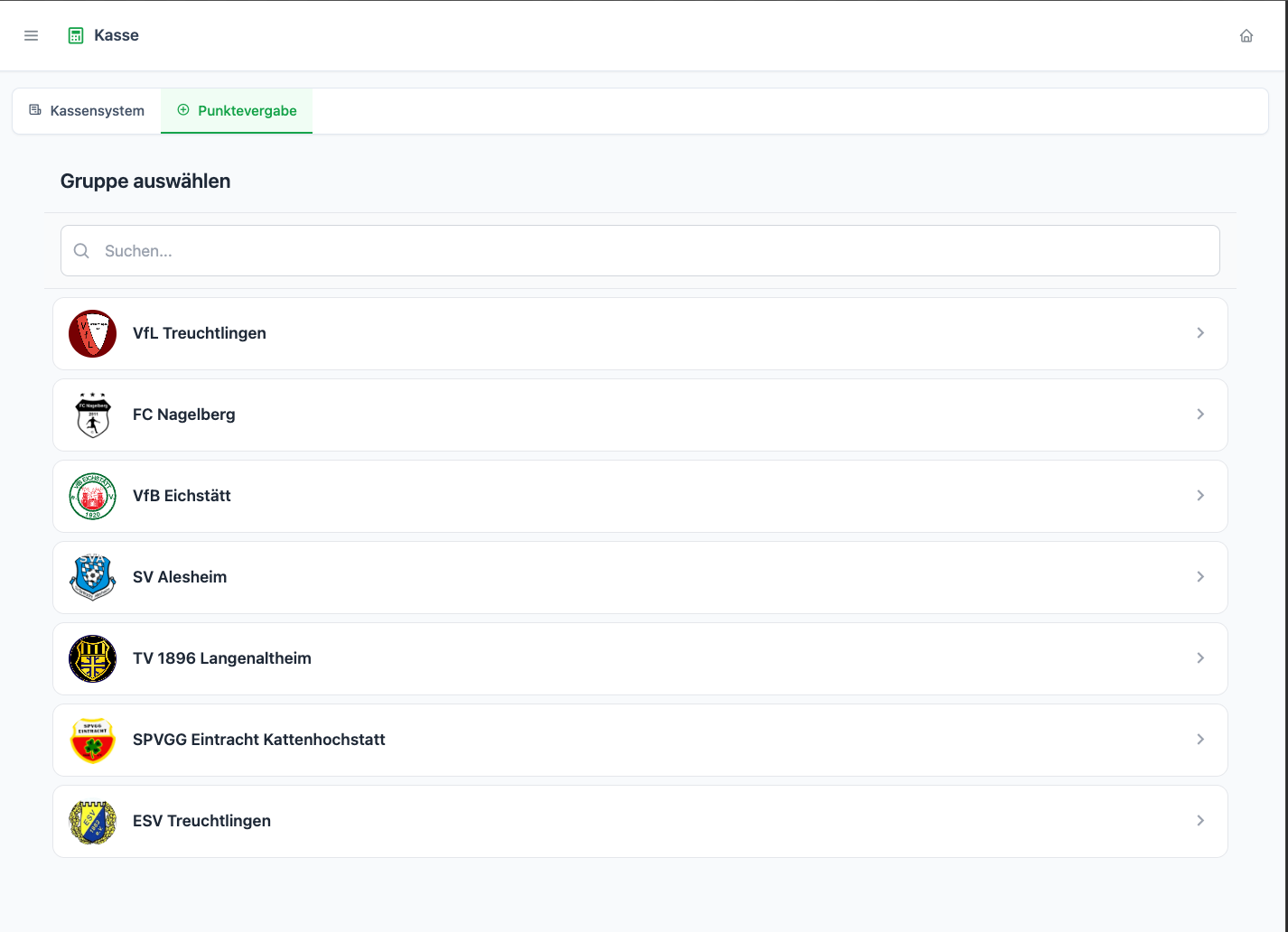1288x932 pixels.
Task: Open TV 1896 Langenaltheim via its chevron
Action: 1200,658
